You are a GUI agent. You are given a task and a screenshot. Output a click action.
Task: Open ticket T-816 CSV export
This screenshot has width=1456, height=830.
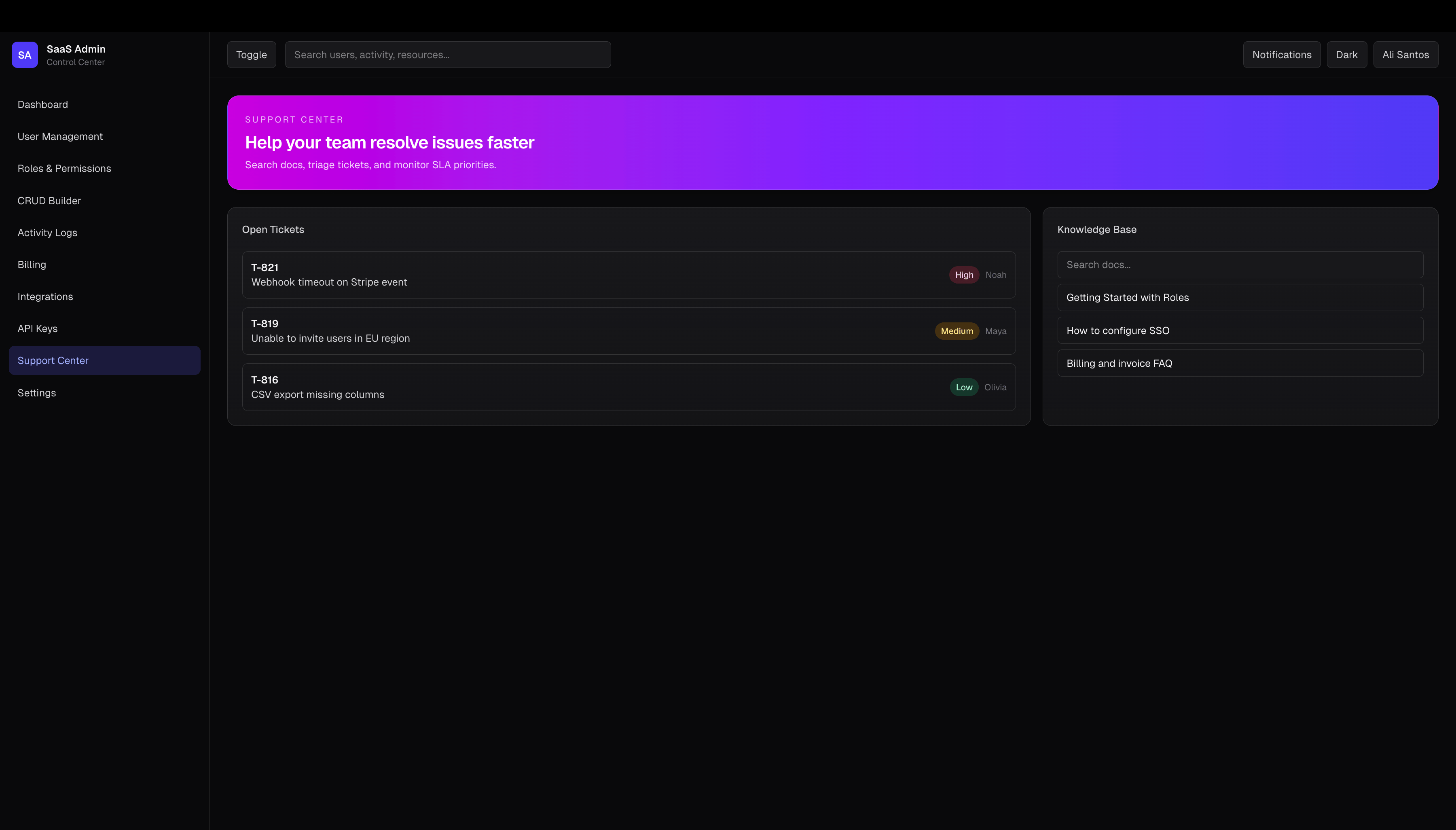[629, 387]
